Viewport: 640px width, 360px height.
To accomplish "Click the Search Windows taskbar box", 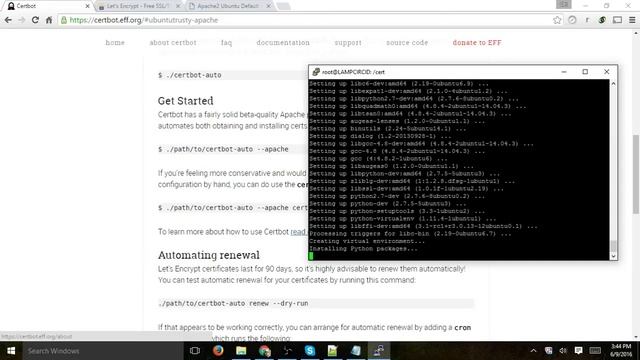I will tap(102, 351).
